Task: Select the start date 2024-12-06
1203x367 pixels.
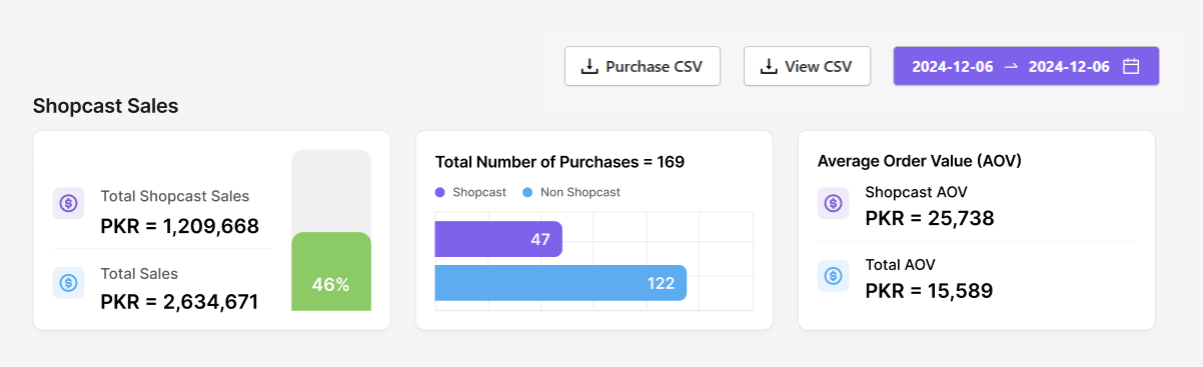Action: pos(952,67)
